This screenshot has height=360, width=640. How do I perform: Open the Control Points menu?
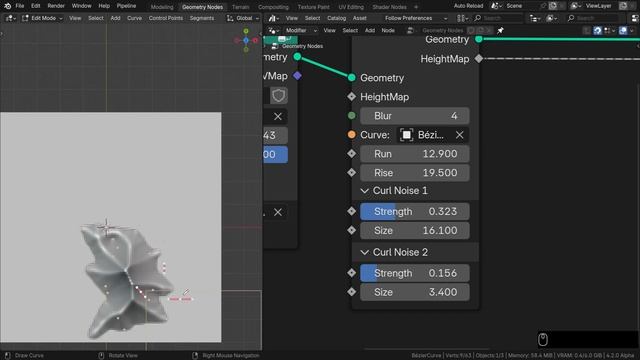tap(165, 18)
